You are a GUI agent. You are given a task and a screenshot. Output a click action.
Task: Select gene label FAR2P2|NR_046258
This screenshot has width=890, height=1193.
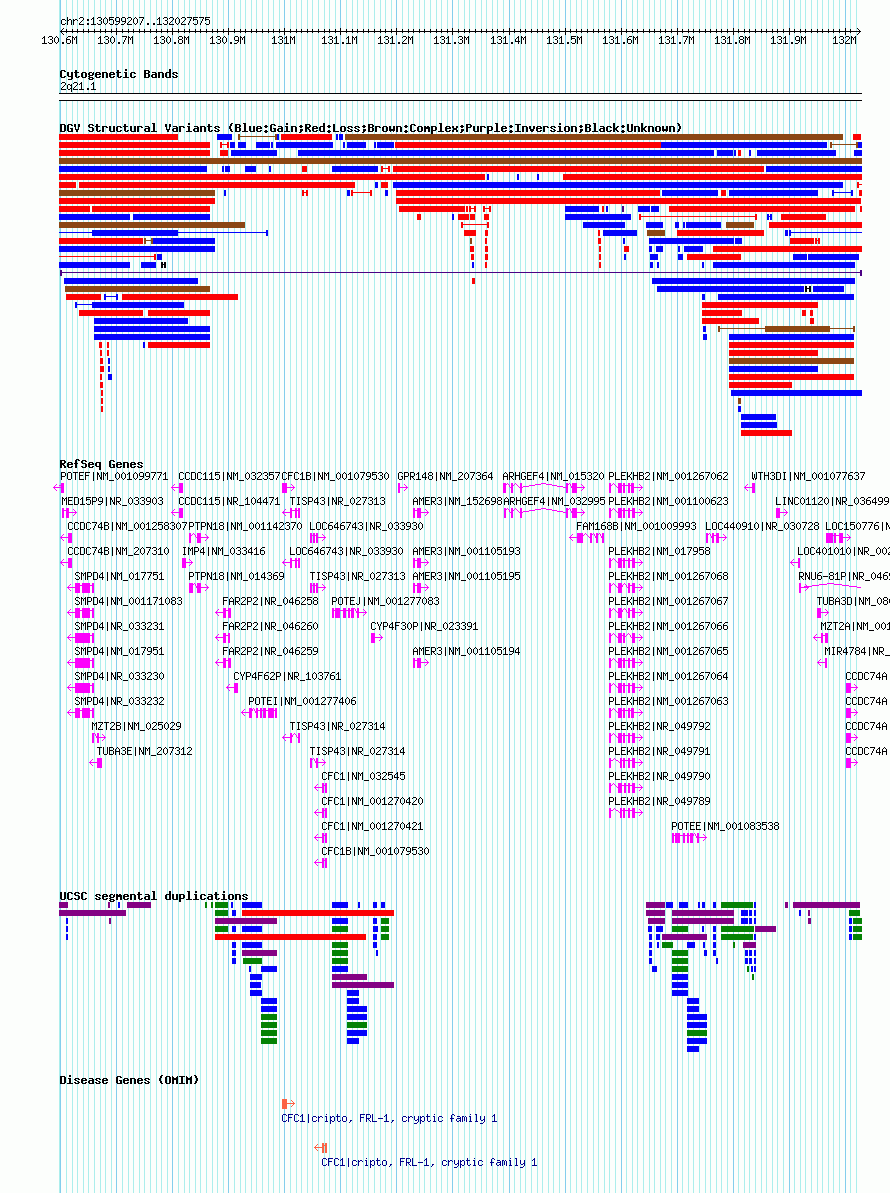pos(271,602)
